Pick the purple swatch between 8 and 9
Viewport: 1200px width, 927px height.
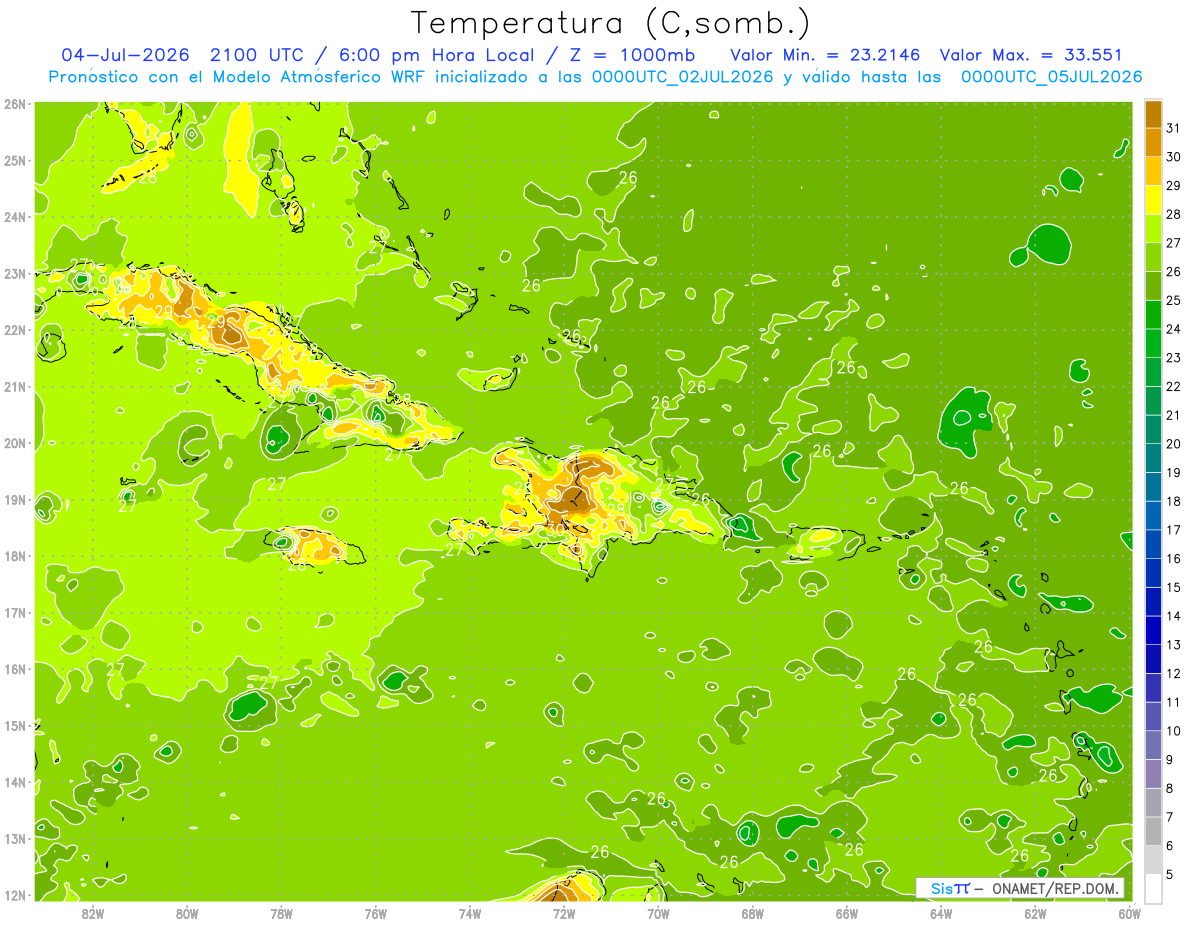pos(1153,774)
